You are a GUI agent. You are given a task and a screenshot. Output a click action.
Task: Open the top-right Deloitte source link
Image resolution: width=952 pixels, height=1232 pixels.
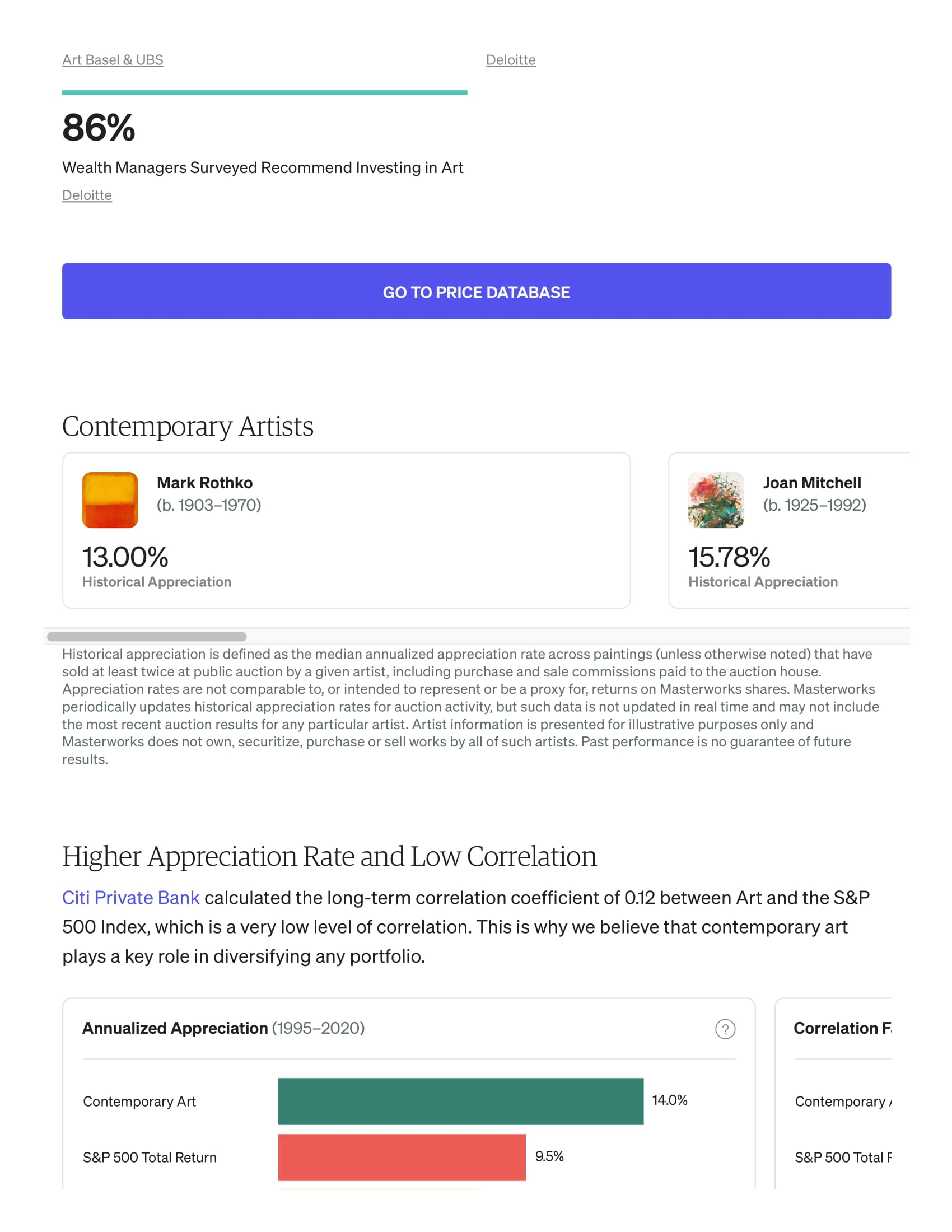tap(510, 60)
